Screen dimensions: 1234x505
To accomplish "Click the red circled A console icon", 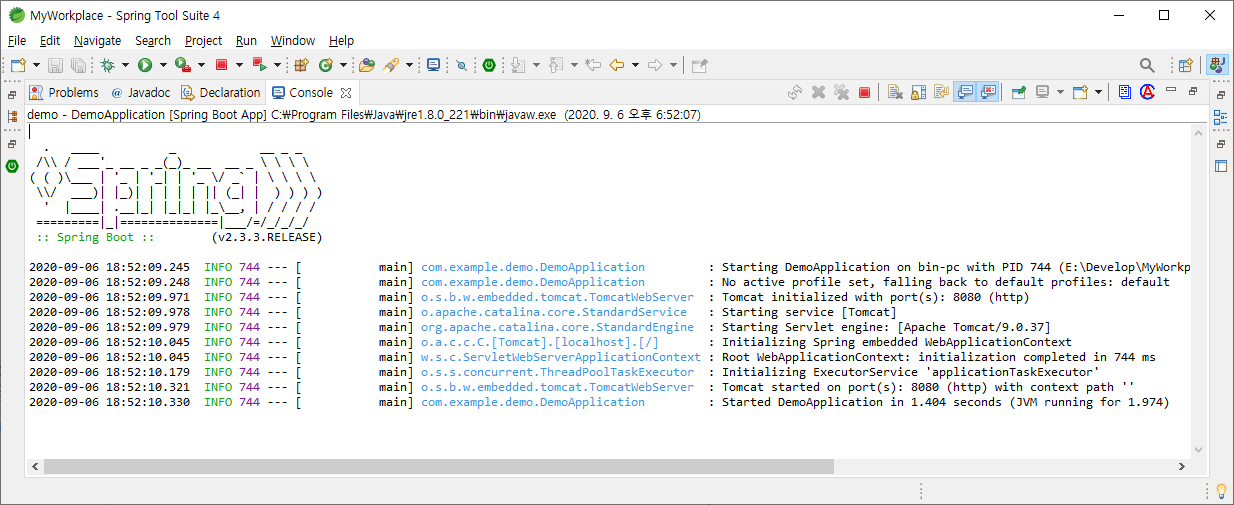I will (1147, 92).
